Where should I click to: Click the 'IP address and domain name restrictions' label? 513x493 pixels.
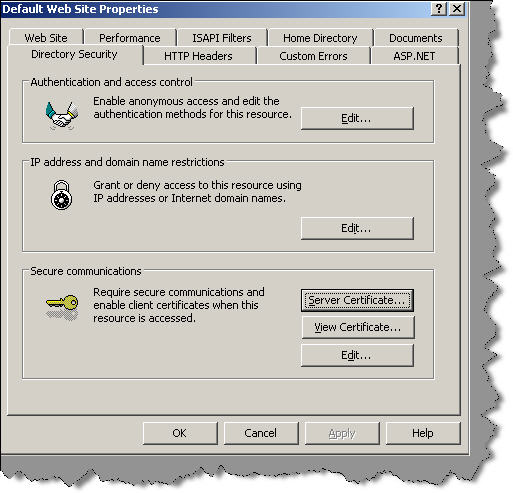click(x=127, y=162)
